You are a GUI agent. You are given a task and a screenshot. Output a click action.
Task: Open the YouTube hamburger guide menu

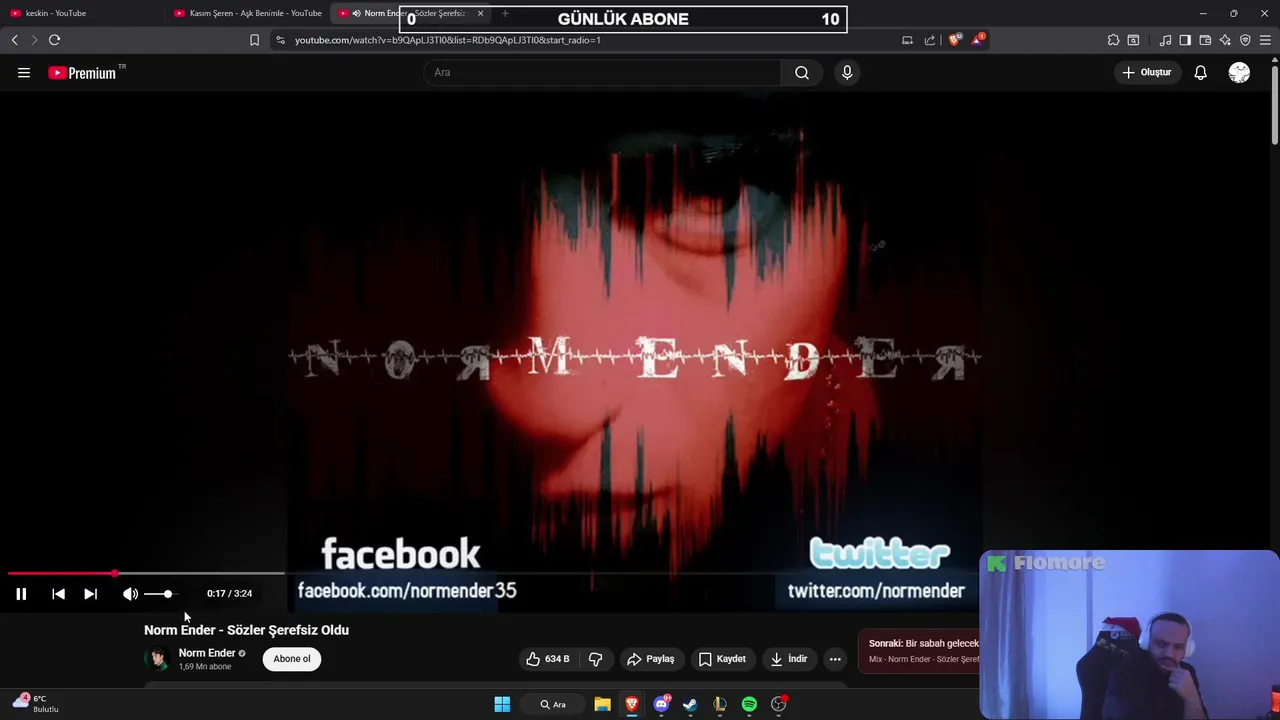[x=24, y=72]
